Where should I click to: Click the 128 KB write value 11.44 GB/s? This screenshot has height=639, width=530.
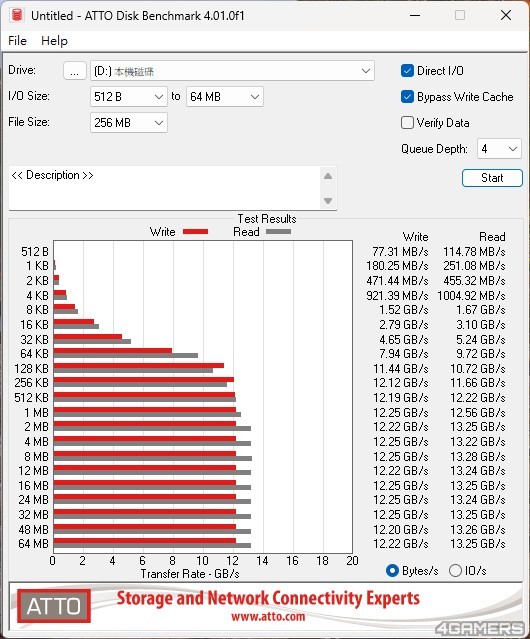click(x=401, y=369)
